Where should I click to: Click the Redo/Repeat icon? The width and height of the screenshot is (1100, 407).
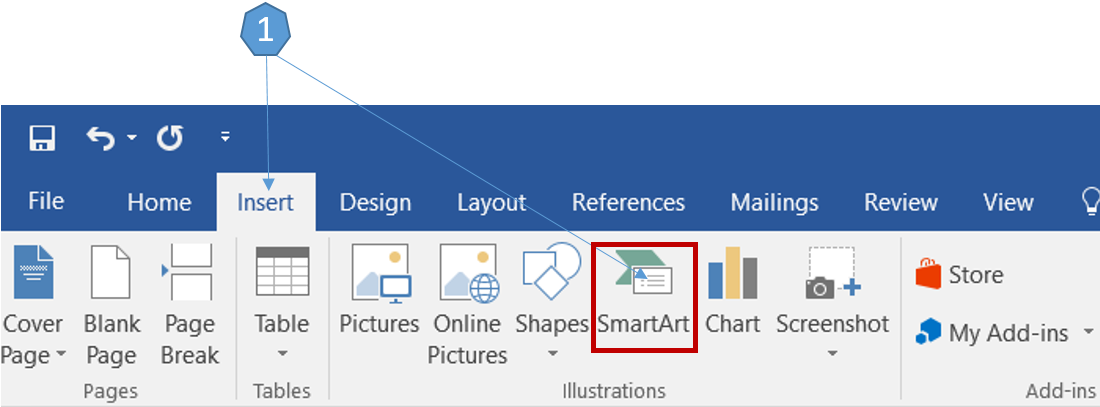170,137
